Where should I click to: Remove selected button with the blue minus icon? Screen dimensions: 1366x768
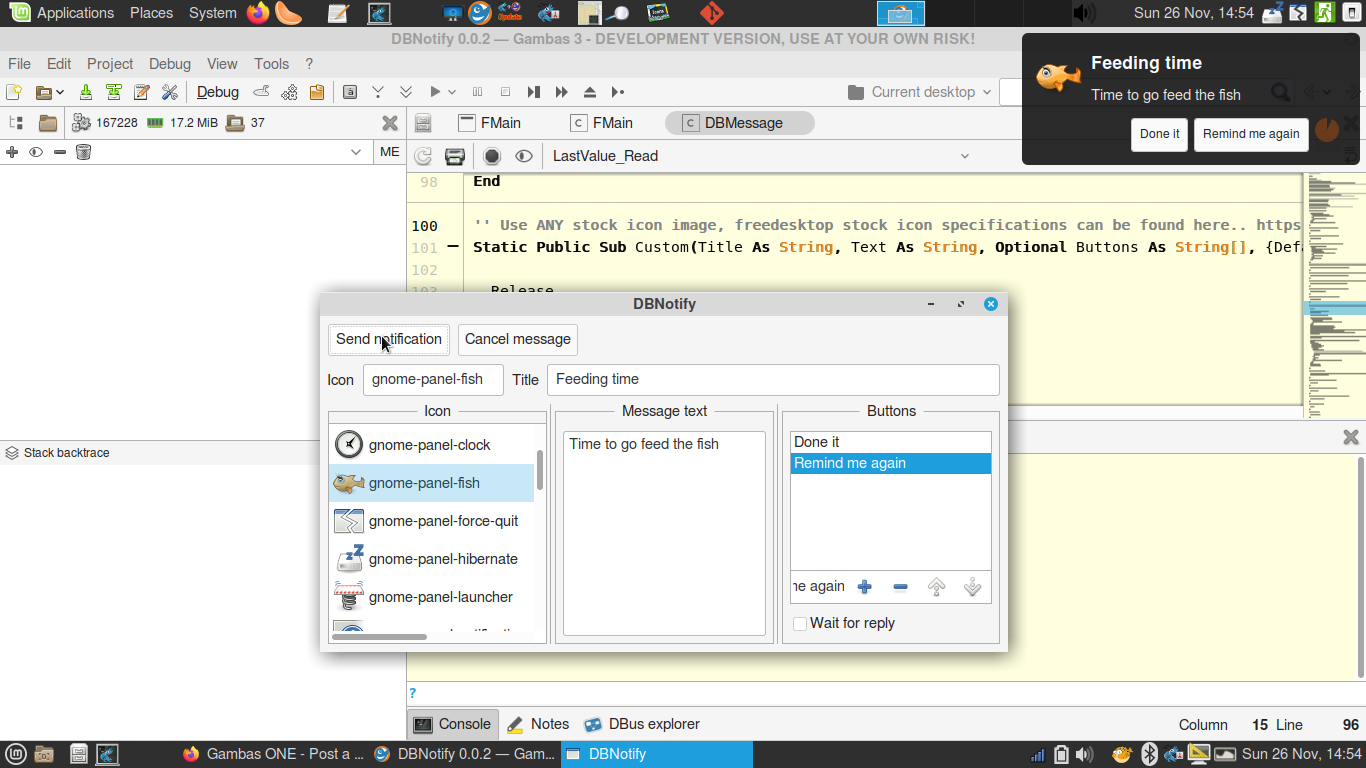coord(900,587)
